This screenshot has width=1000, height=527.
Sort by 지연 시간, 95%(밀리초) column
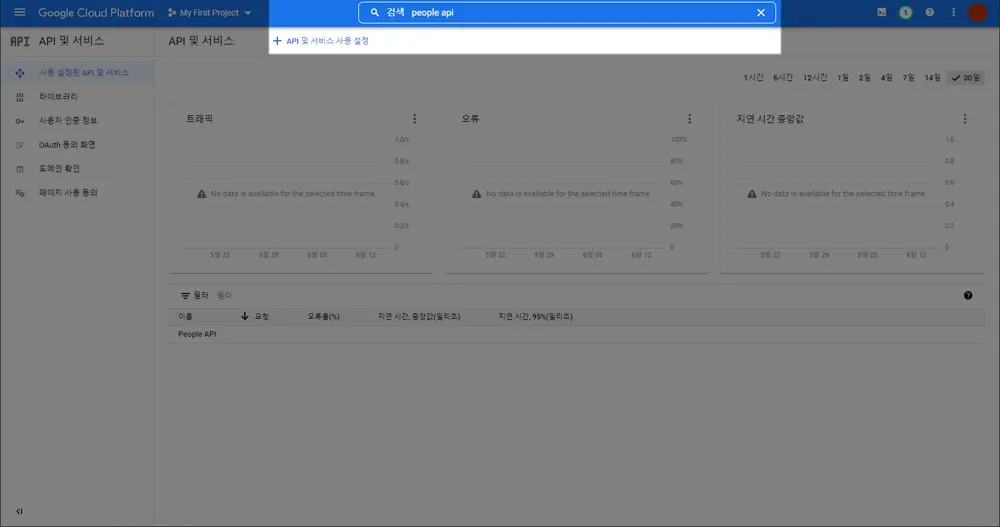tap(536, 316)
